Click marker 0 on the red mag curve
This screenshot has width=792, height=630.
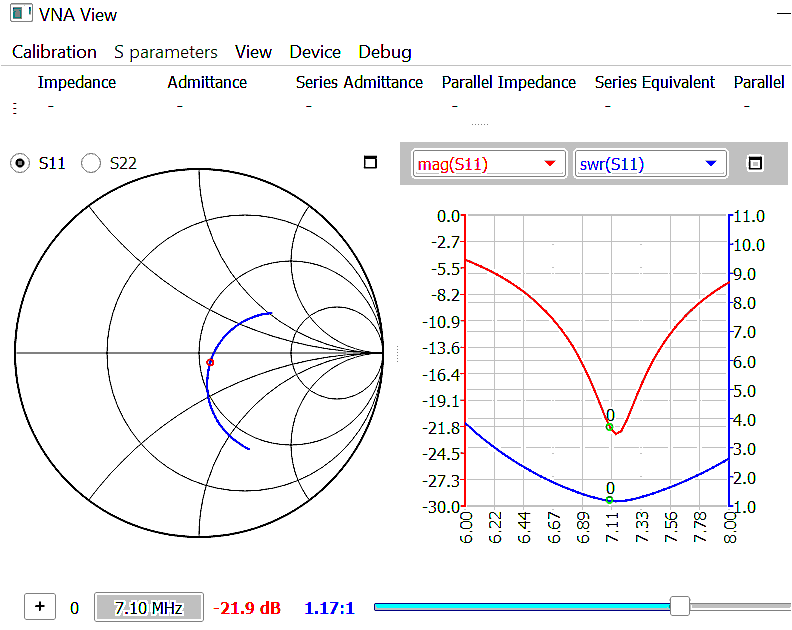tap(610, 427)
